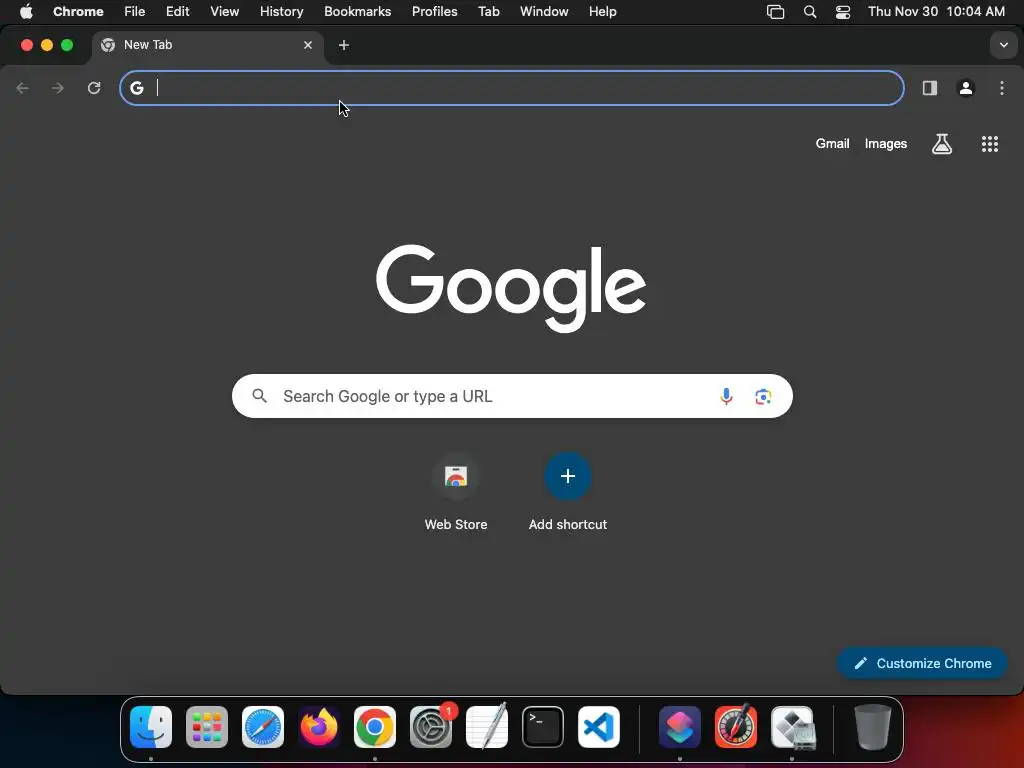The width and height of the screenshot is (1024, 768).
Task: Start voice search with microphone
Action: (x=726, y=396)
